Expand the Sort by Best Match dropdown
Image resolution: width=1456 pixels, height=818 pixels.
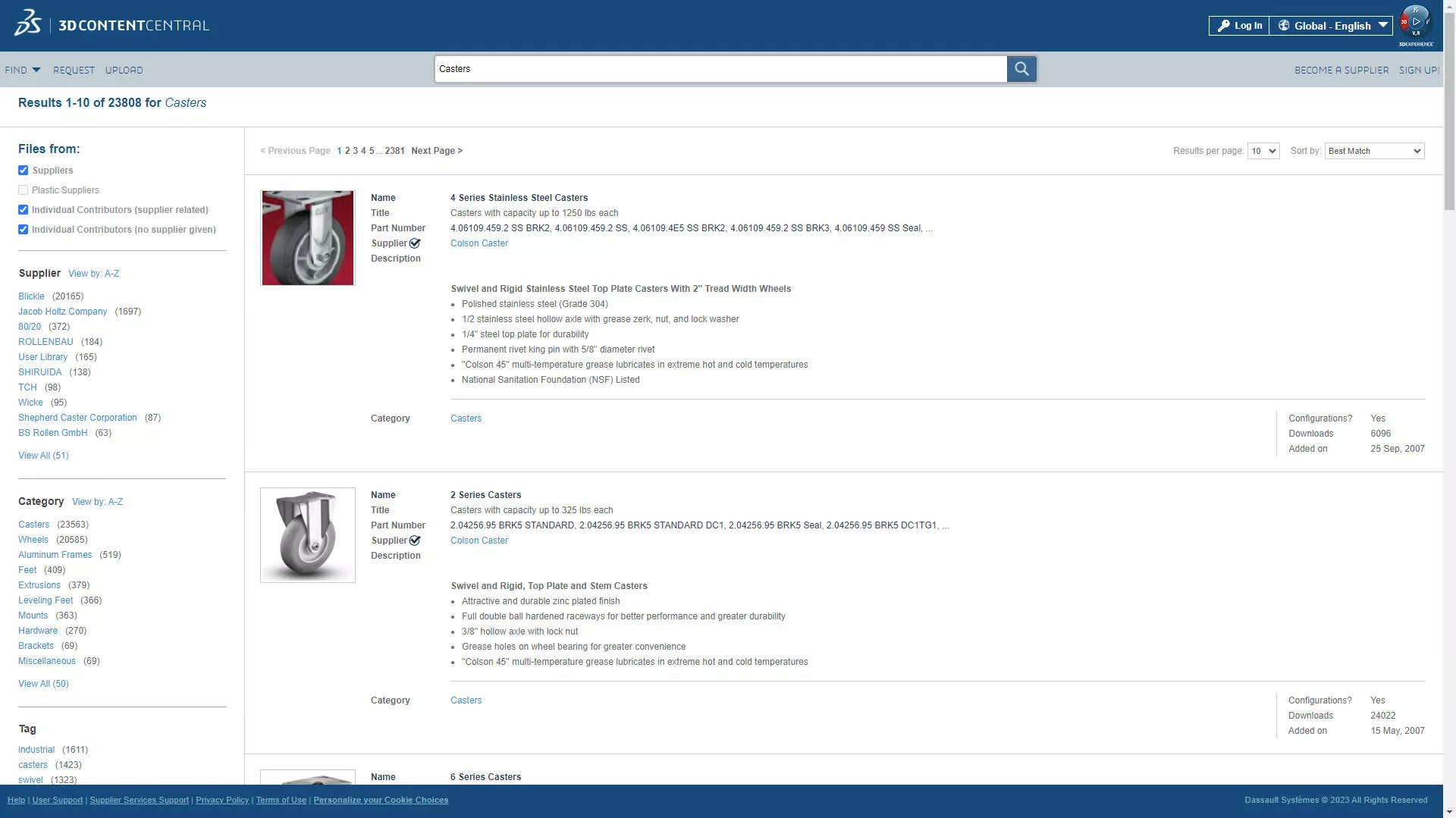point(1374,151)
